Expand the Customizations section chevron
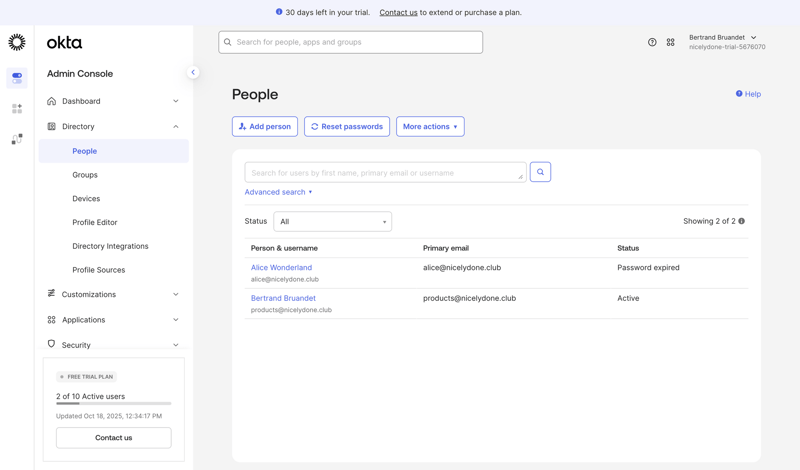The width and height of the screenshot is (800, 470). pos(176,294)
